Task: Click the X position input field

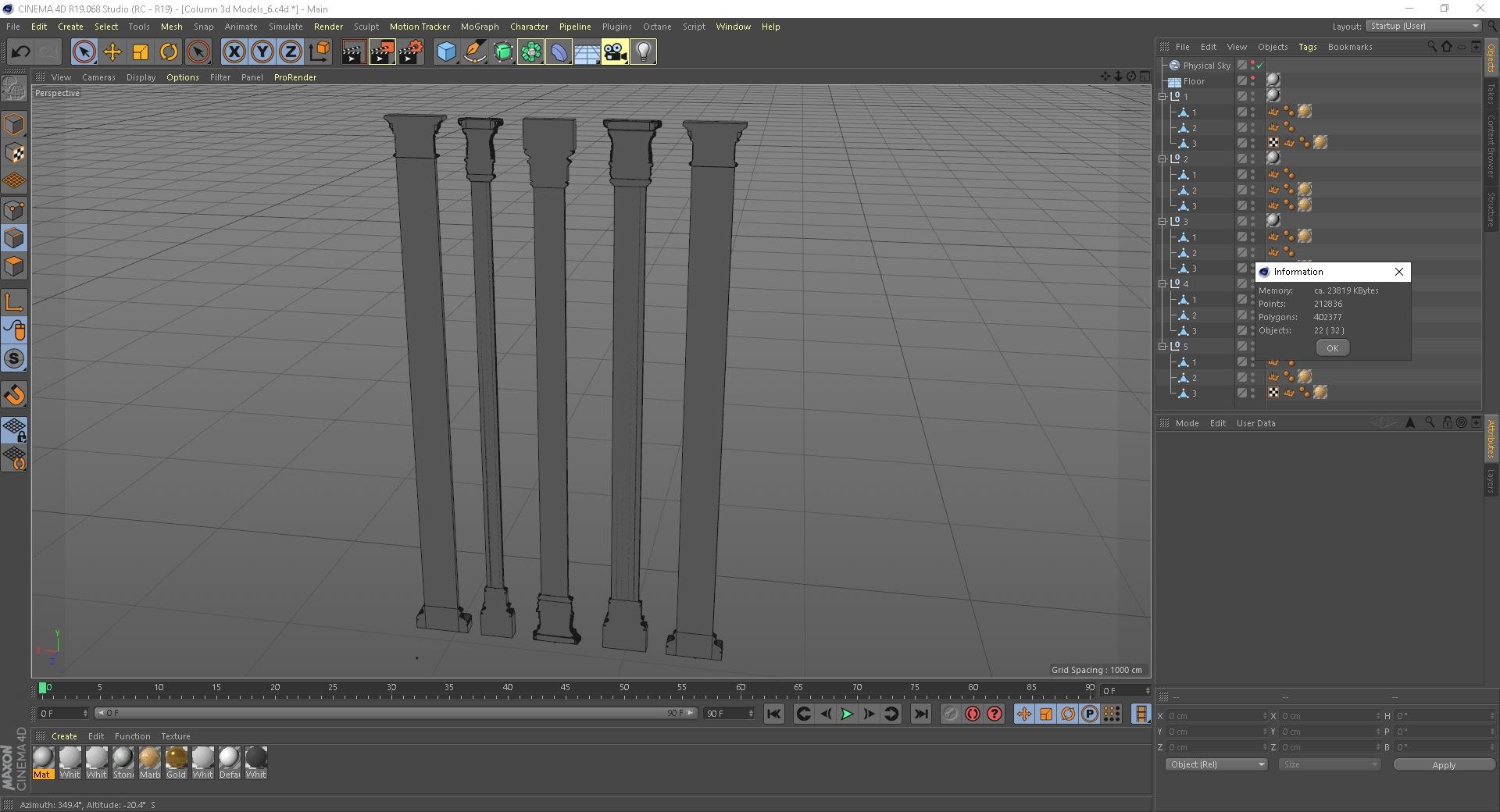Action: [1215, 716]
